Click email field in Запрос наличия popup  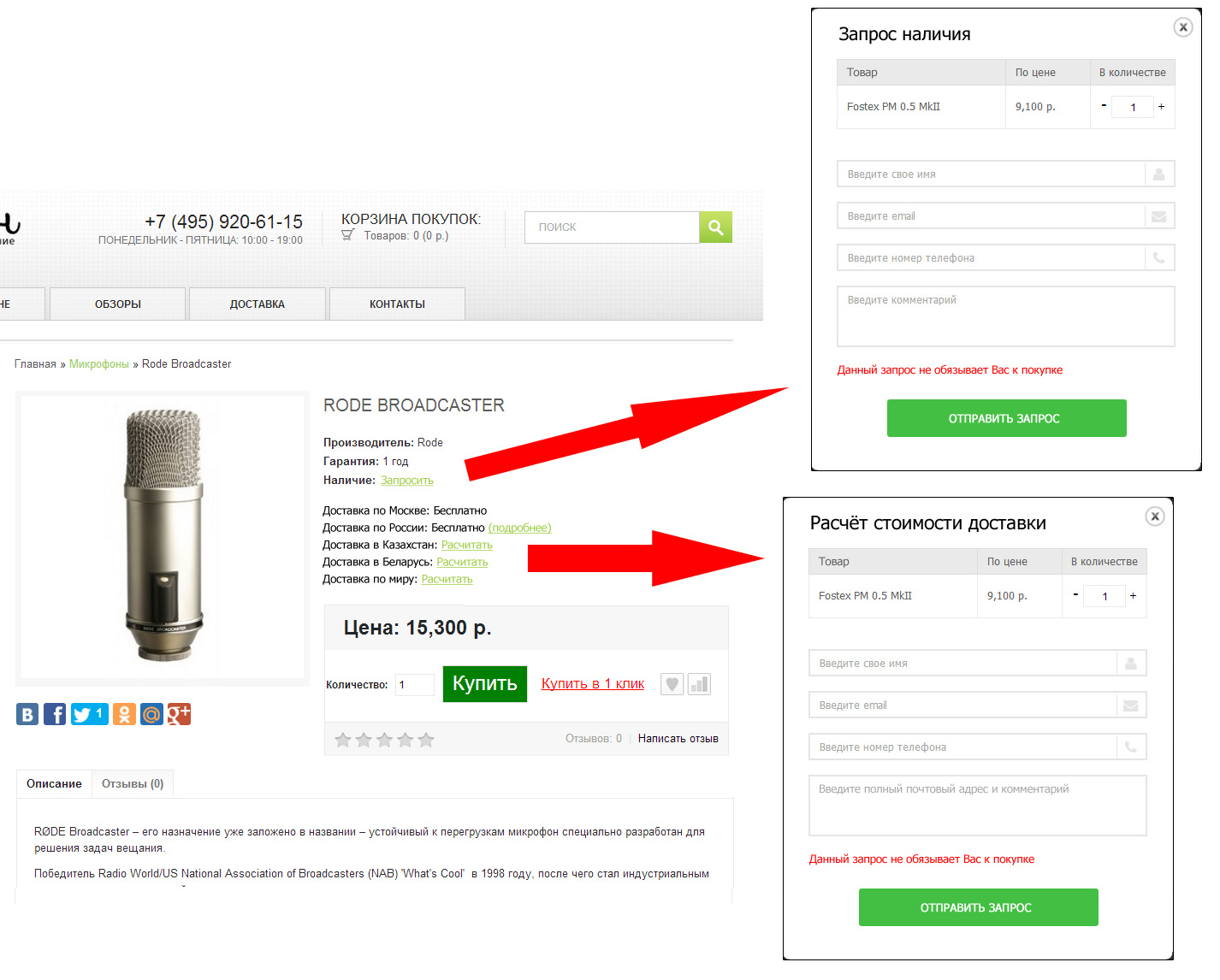(x=1006, y=216)
